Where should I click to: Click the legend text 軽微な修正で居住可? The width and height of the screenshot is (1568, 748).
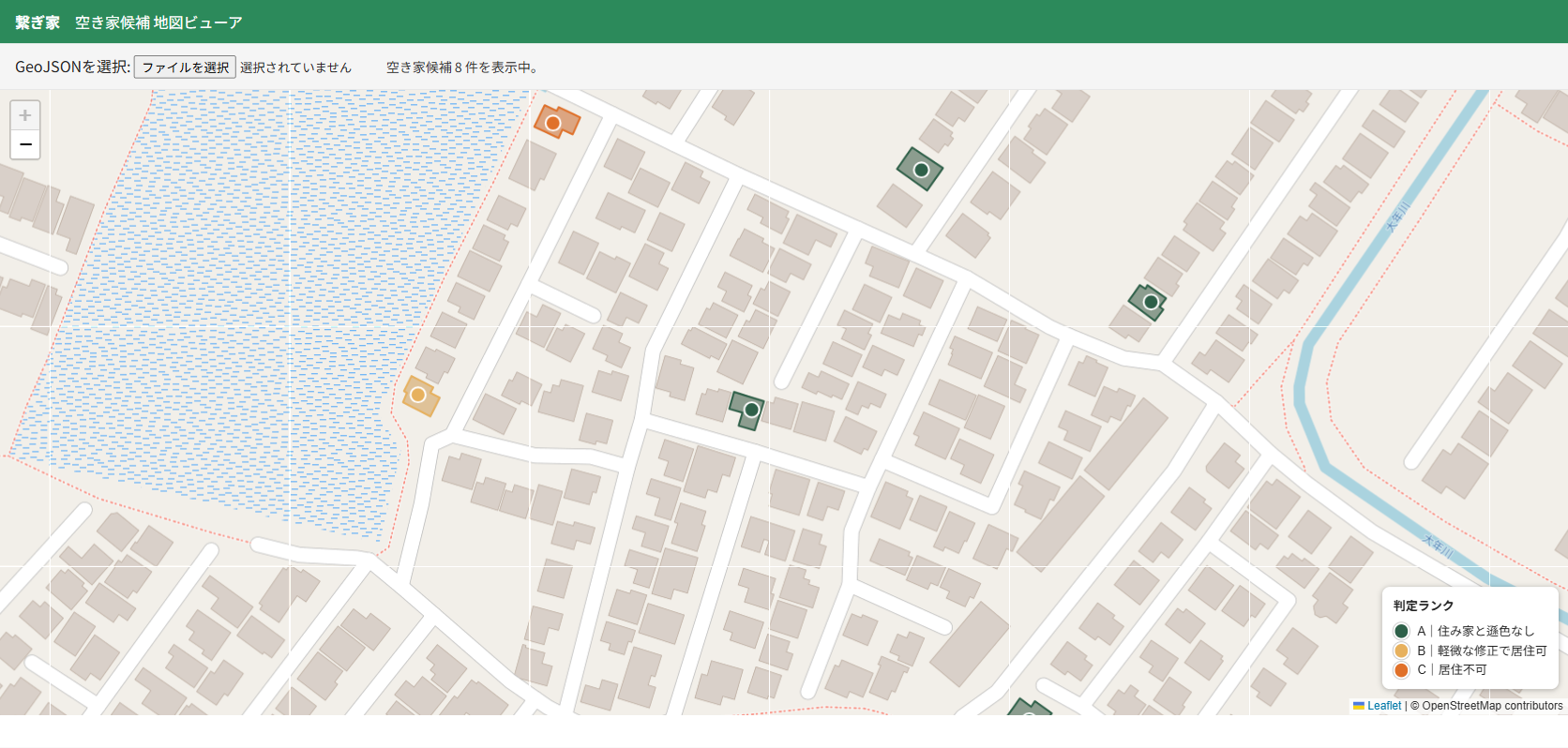tap(1492, 651)
